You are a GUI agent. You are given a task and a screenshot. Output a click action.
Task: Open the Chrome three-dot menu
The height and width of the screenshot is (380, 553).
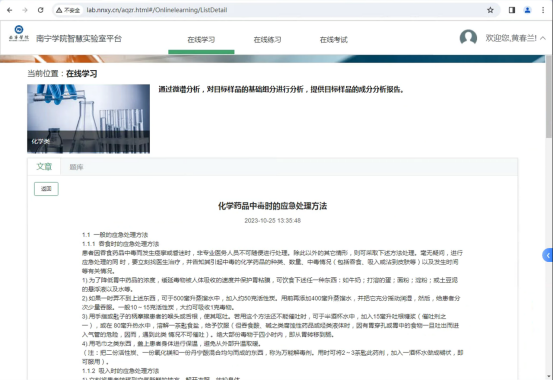pos(543,10)
